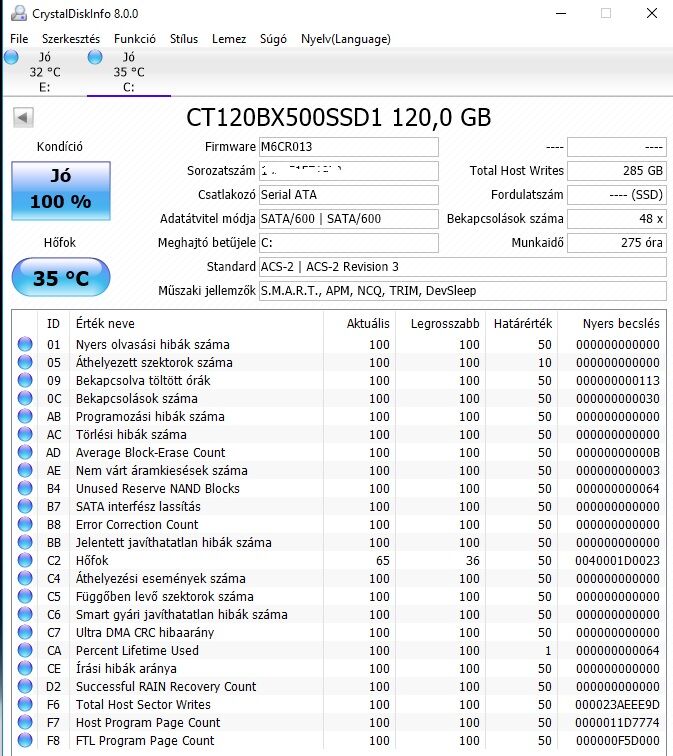Click the status orb for drive C:

(x=95, y=57)
